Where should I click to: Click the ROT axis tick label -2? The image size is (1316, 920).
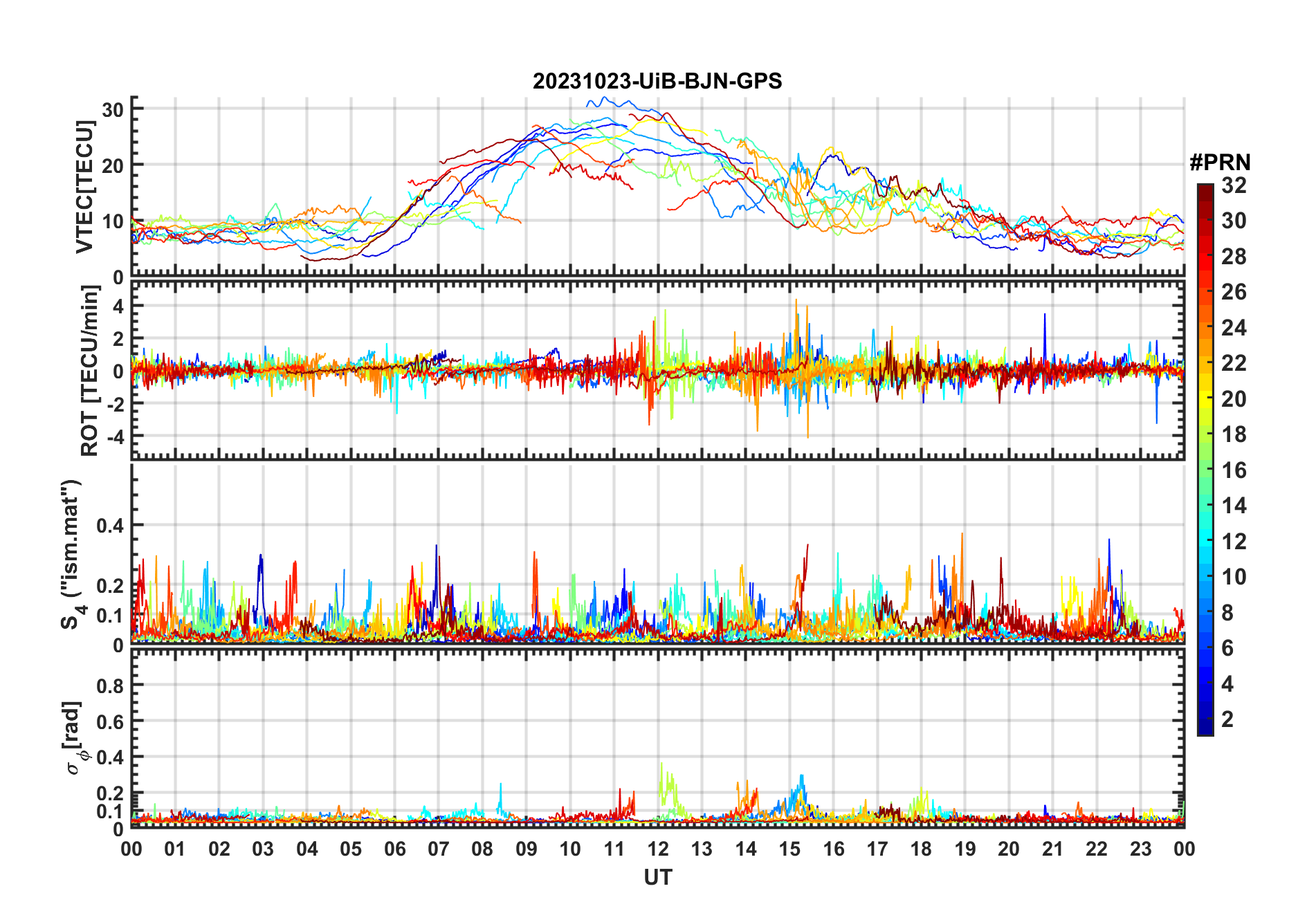[x=116, y=404]
